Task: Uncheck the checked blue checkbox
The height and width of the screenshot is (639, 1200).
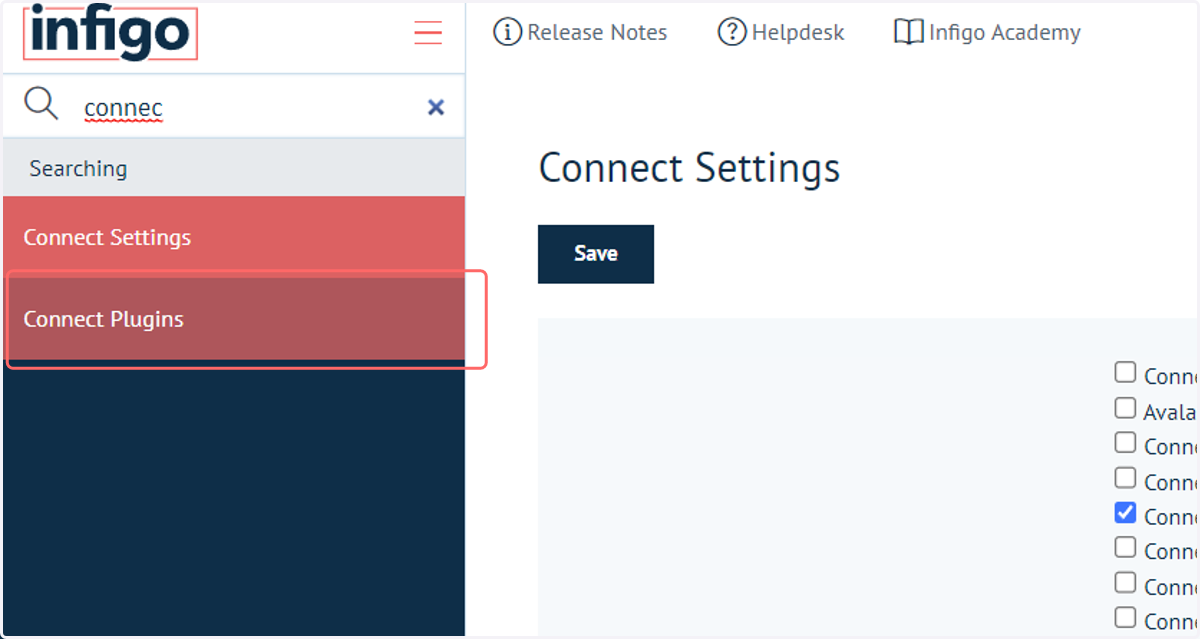Action: pos(1125,513)
